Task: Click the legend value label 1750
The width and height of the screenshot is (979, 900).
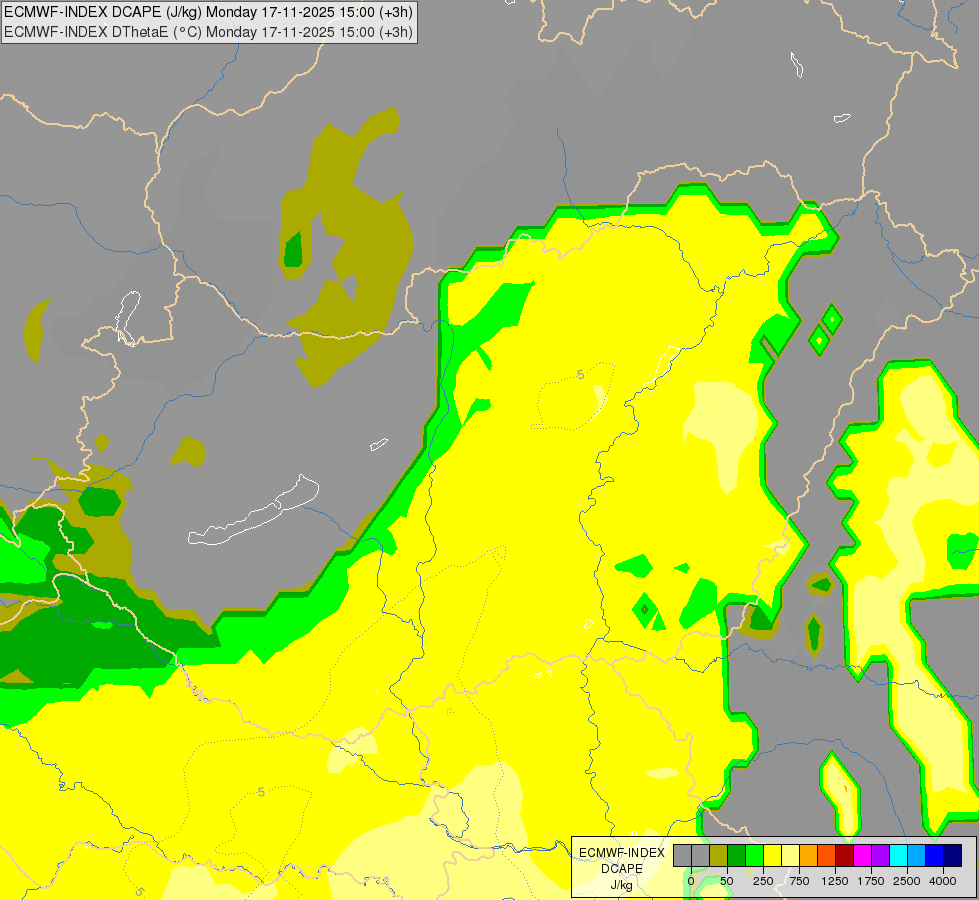Action: click(871, 881)
